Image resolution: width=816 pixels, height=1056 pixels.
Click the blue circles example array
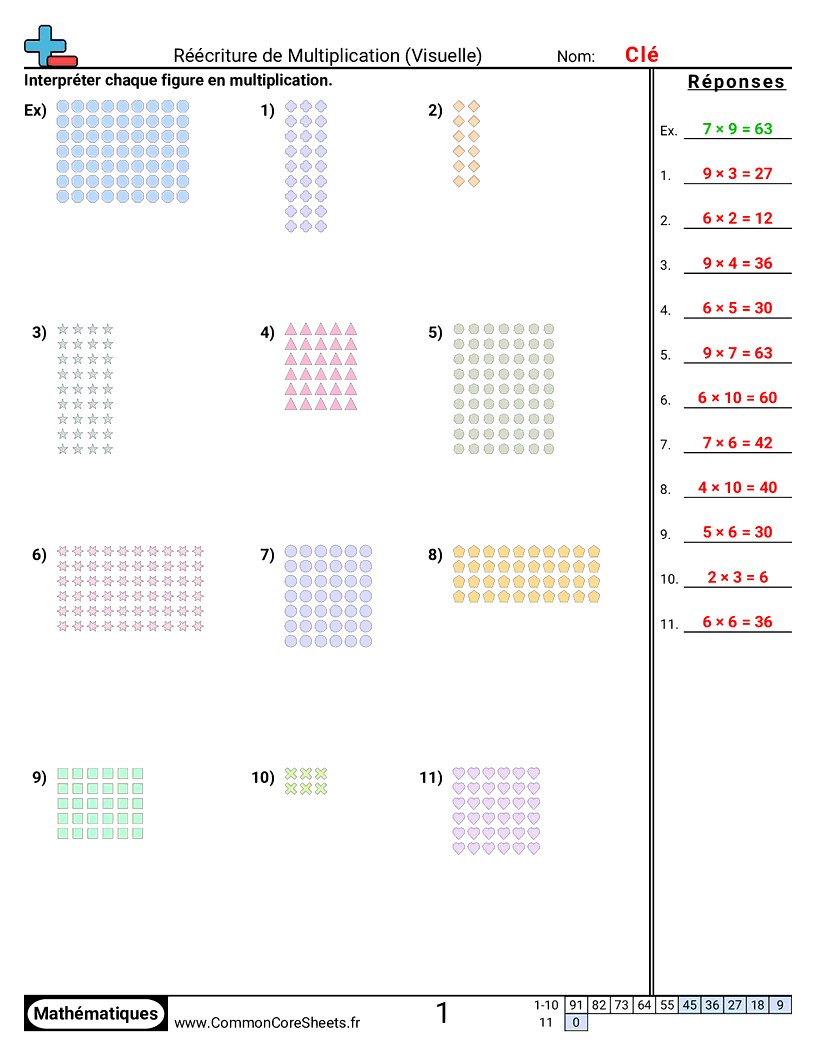122,151
